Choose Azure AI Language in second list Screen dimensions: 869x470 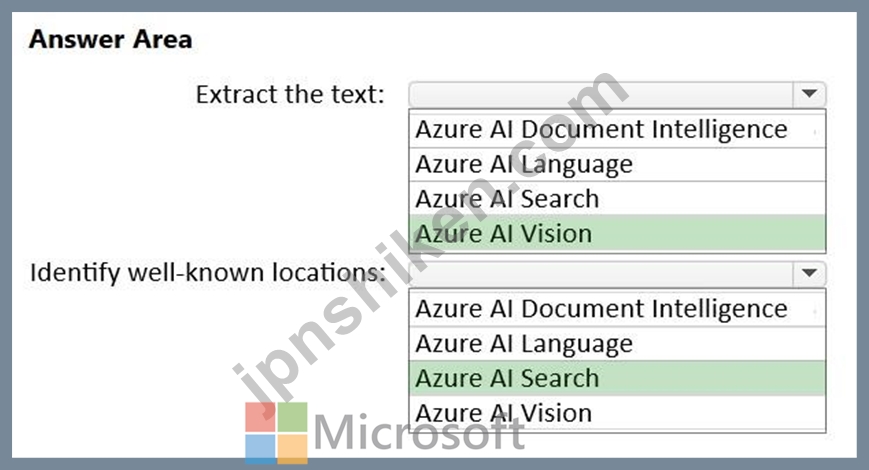[x=617, y=344]
